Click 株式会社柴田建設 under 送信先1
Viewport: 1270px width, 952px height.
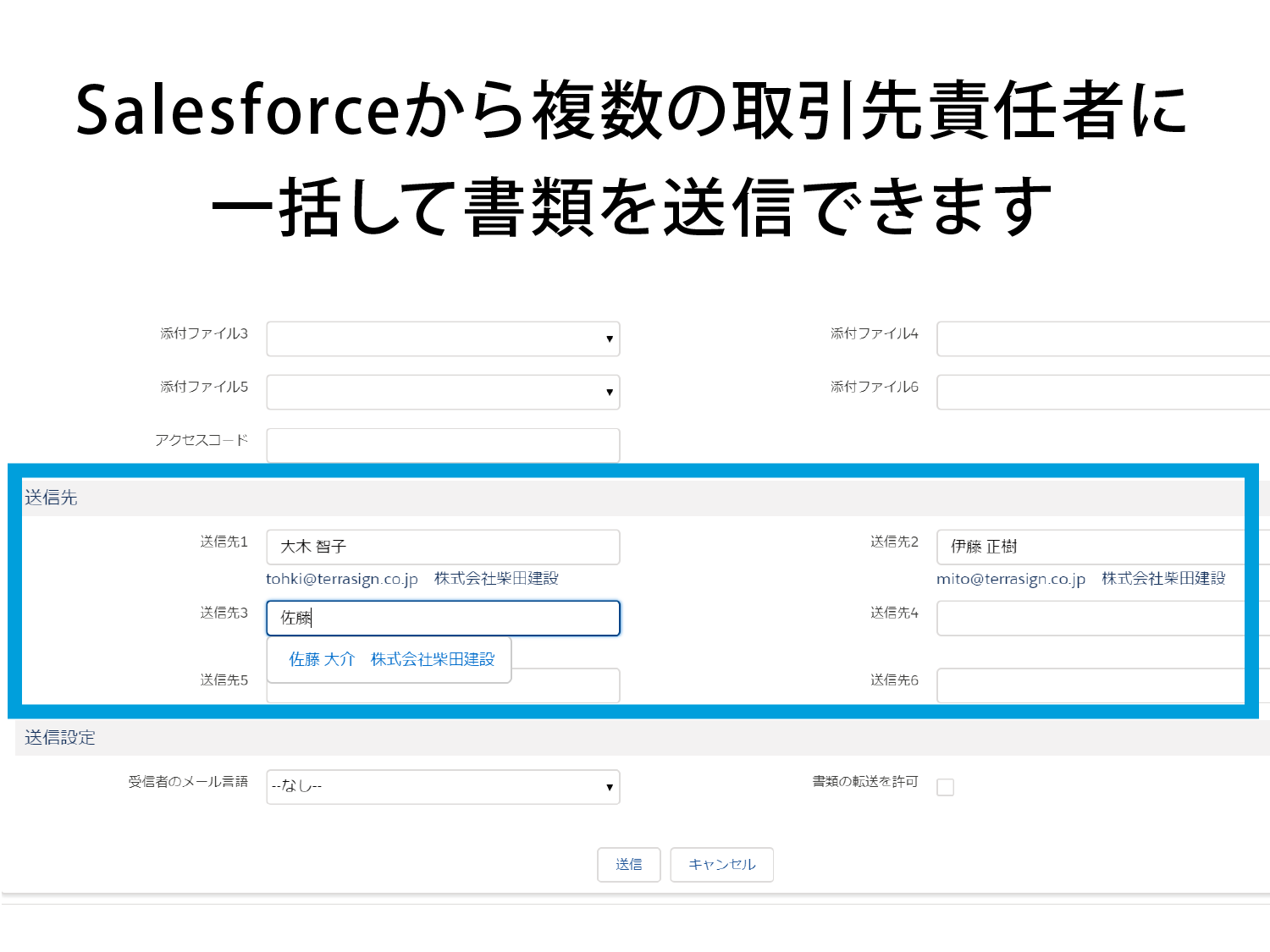[496, 579]
